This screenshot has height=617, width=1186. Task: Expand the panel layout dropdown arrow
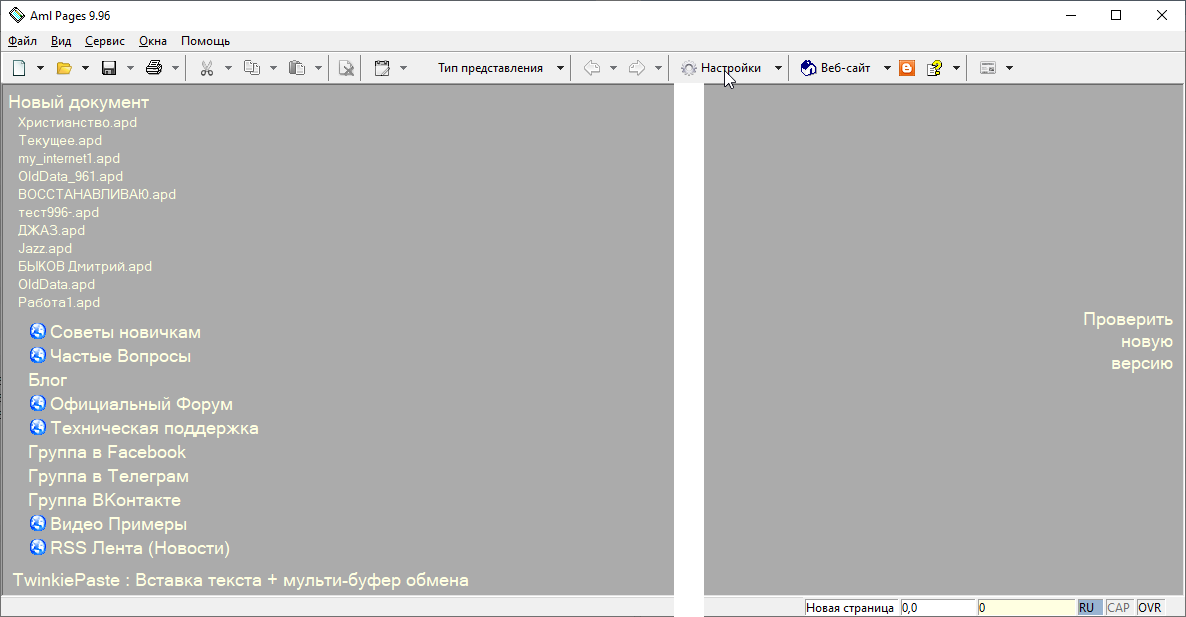(1009, 68)
